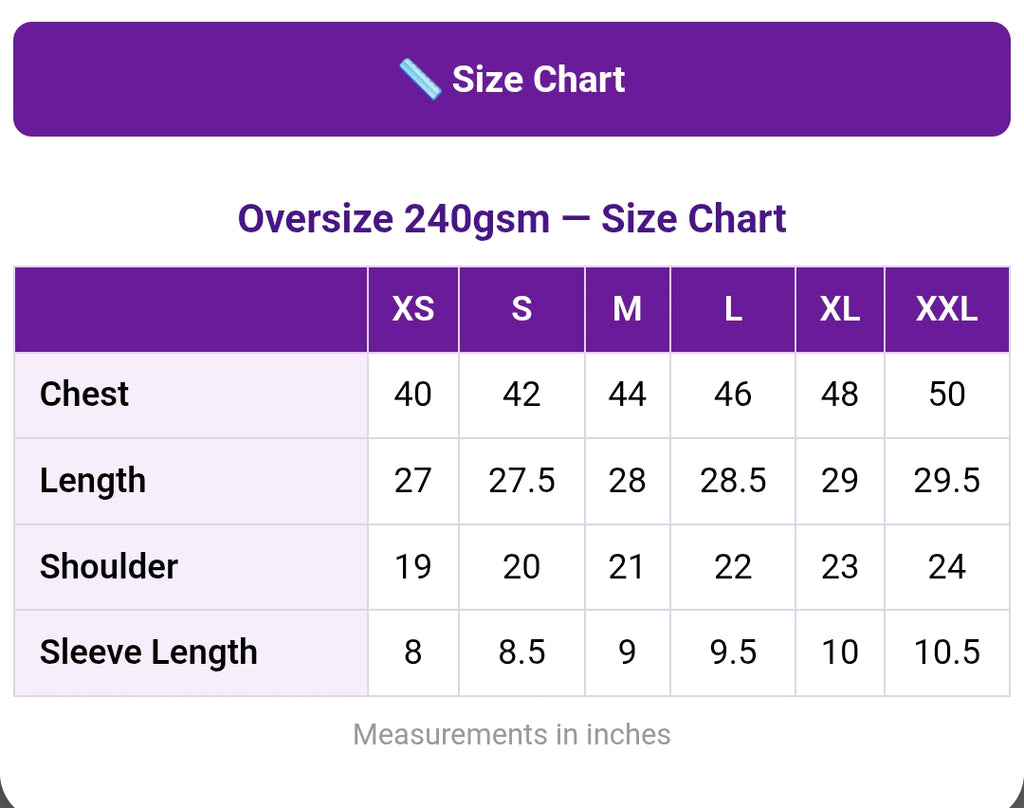Click the ruler icon beside Size Chart

pos(420,79)
